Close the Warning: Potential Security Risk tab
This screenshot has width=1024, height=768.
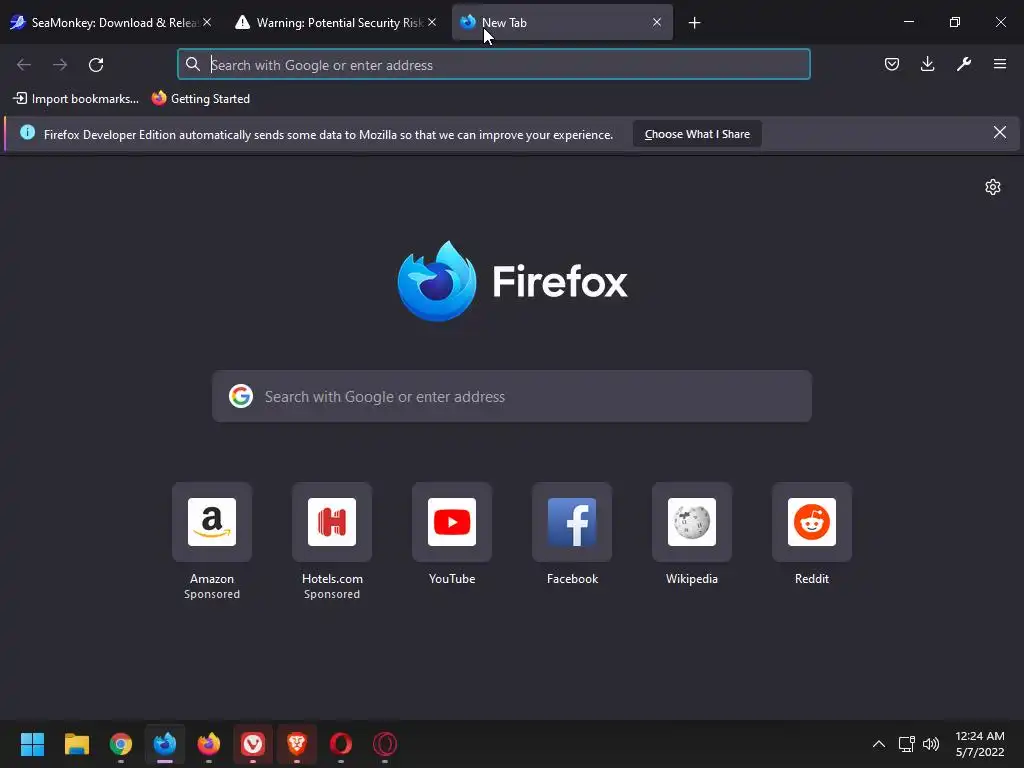(x=432, y=22)
